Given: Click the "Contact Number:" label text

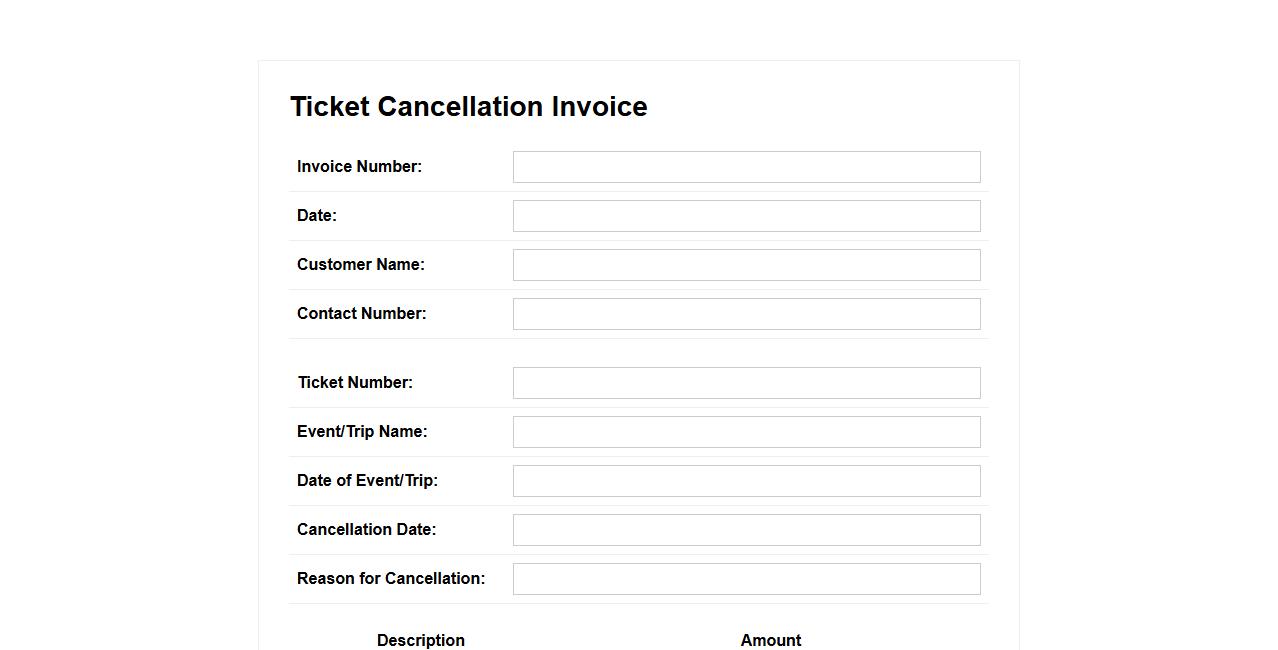Looking at the screenshot, I should [361, 314].
